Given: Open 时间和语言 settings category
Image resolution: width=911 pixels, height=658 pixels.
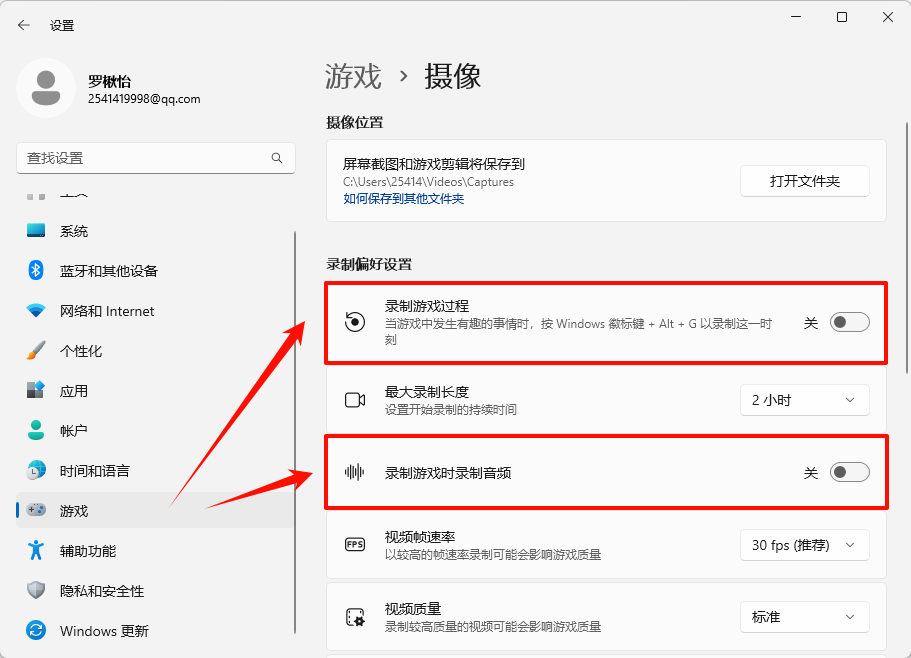Looking at the screenshot, I should 94,471.
